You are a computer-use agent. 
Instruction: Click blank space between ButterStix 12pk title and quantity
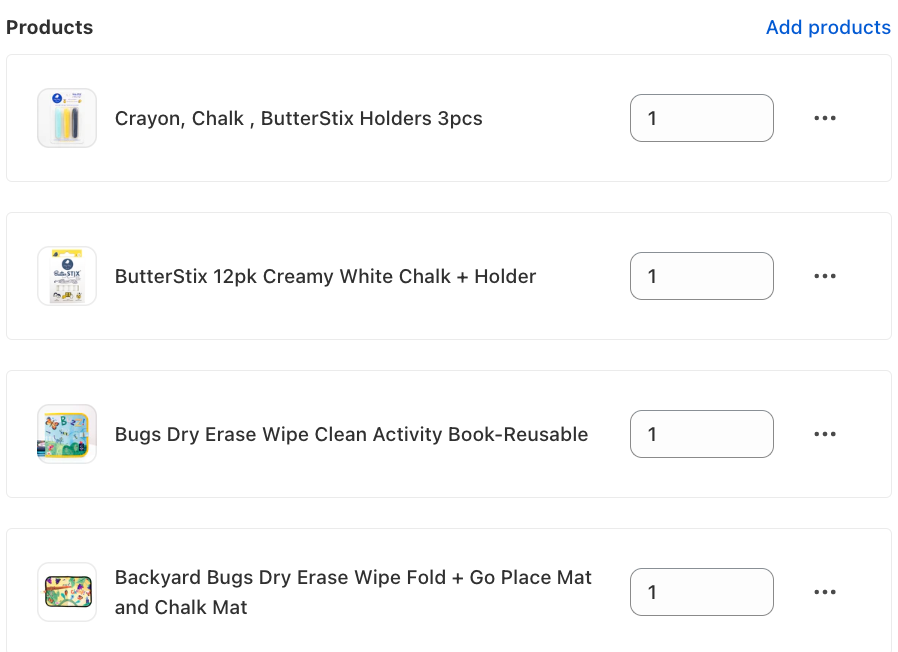[583, 276]
